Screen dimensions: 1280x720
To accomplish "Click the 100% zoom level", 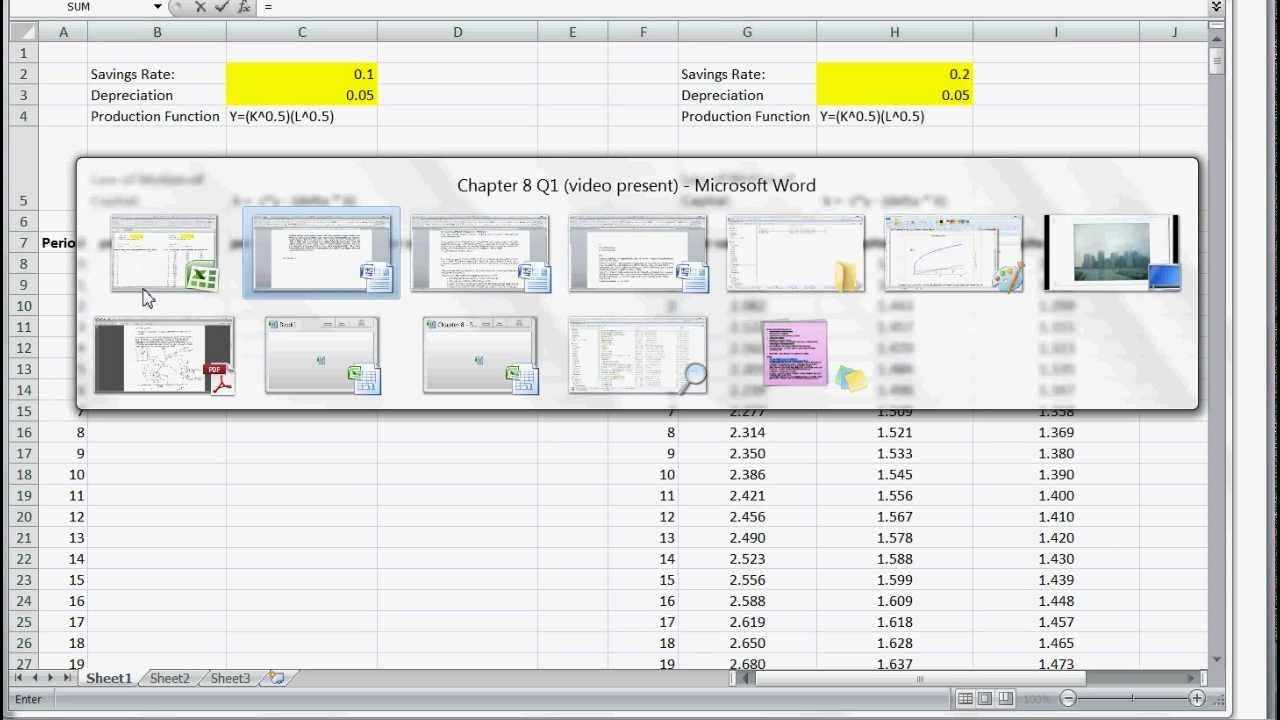I will coord(1037,699).
